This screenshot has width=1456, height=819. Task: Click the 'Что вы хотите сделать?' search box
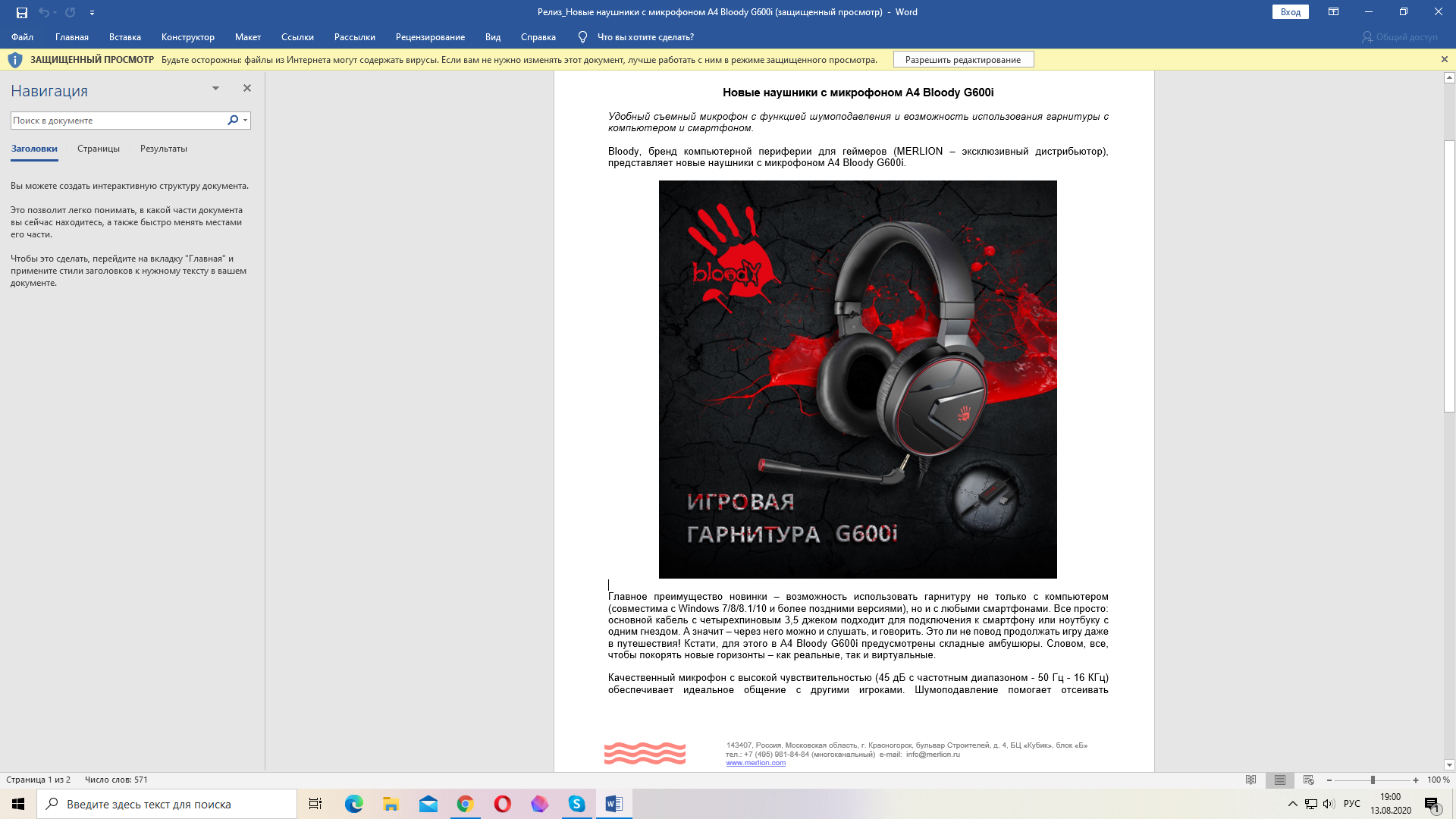(x=645, y=37)
